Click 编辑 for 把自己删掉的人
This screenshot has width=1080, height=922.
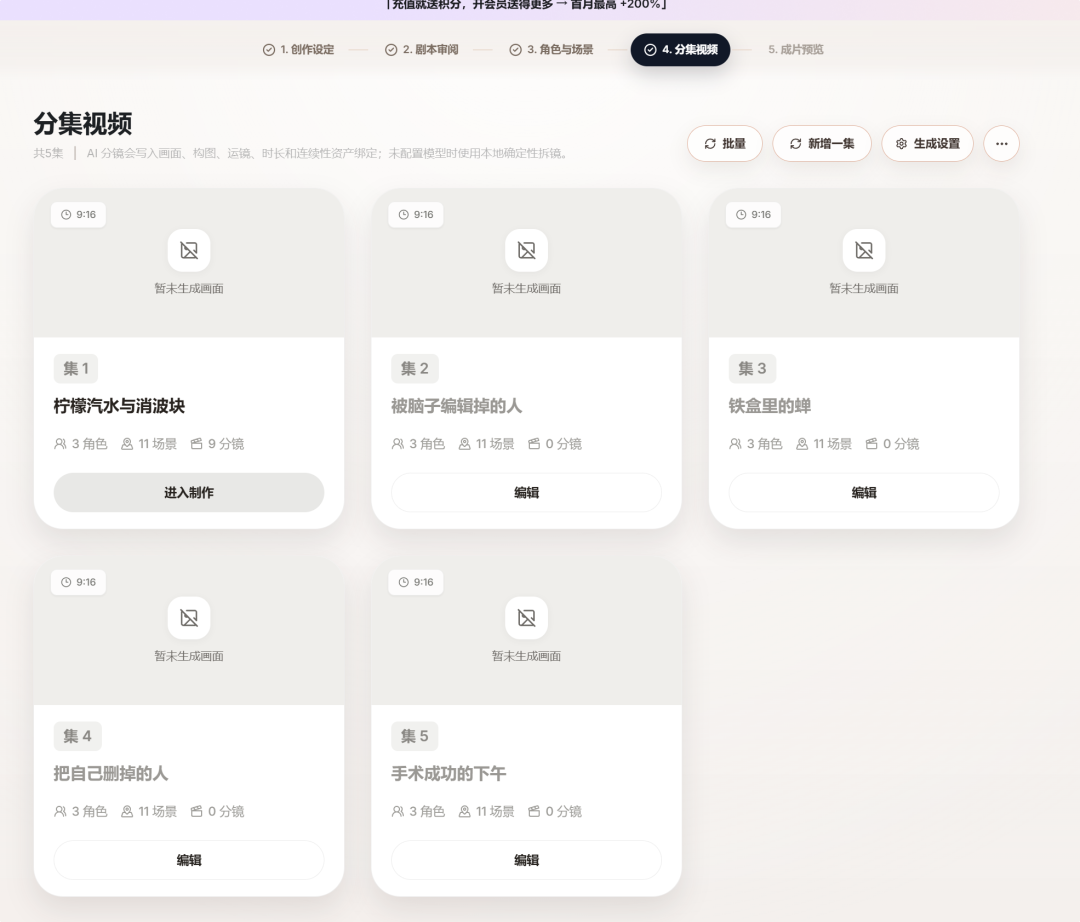pos(189,860)
